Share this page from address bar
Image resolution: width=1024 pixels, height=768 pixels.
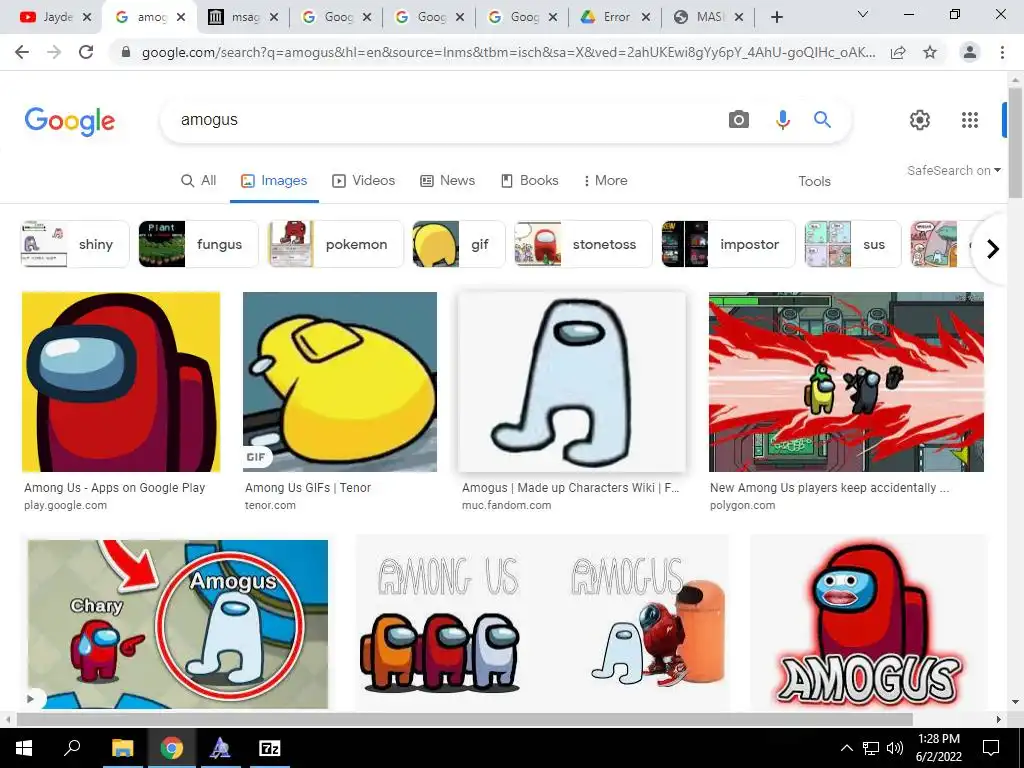tap(898, 52)
